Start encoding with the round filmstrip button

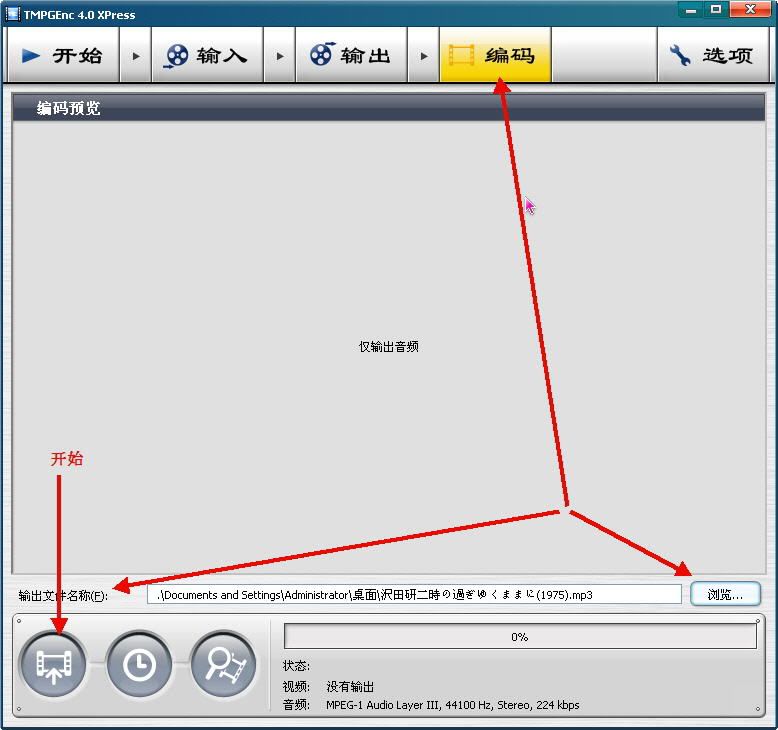point(53,665)
